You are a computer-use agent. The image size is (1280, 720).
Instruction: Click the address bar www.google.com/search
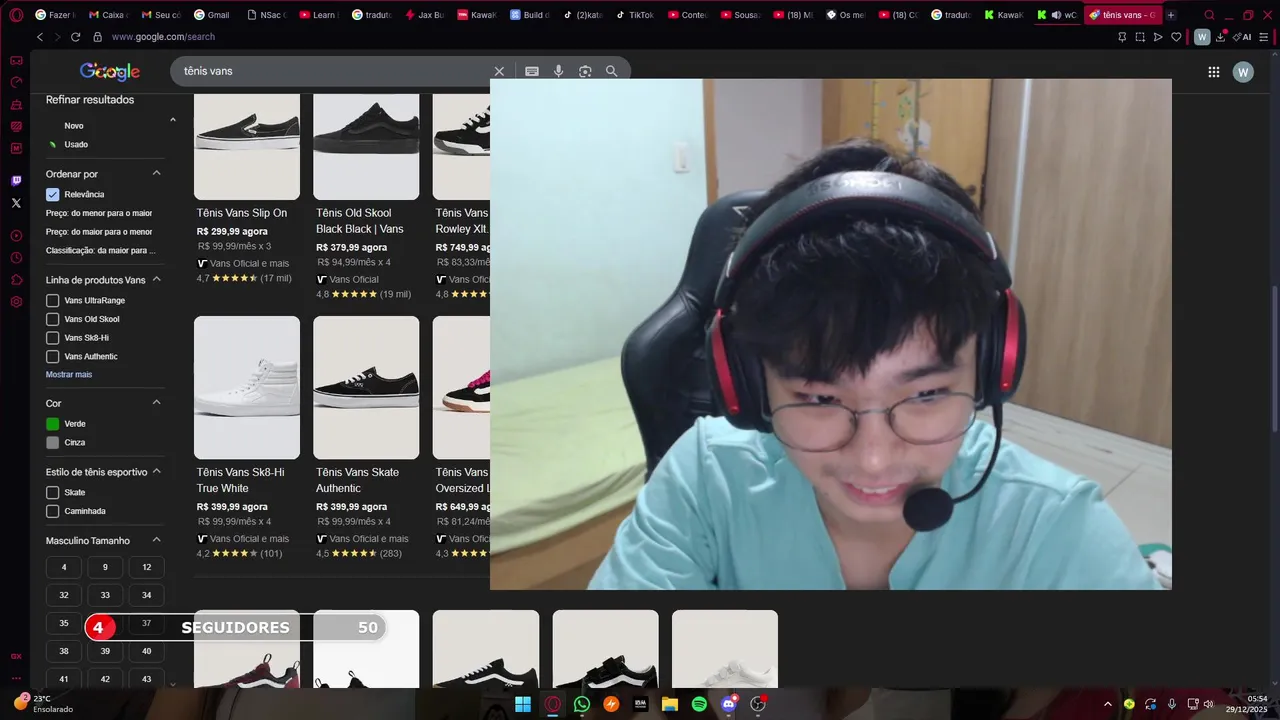pyautogui.click(x=163, y=37)
